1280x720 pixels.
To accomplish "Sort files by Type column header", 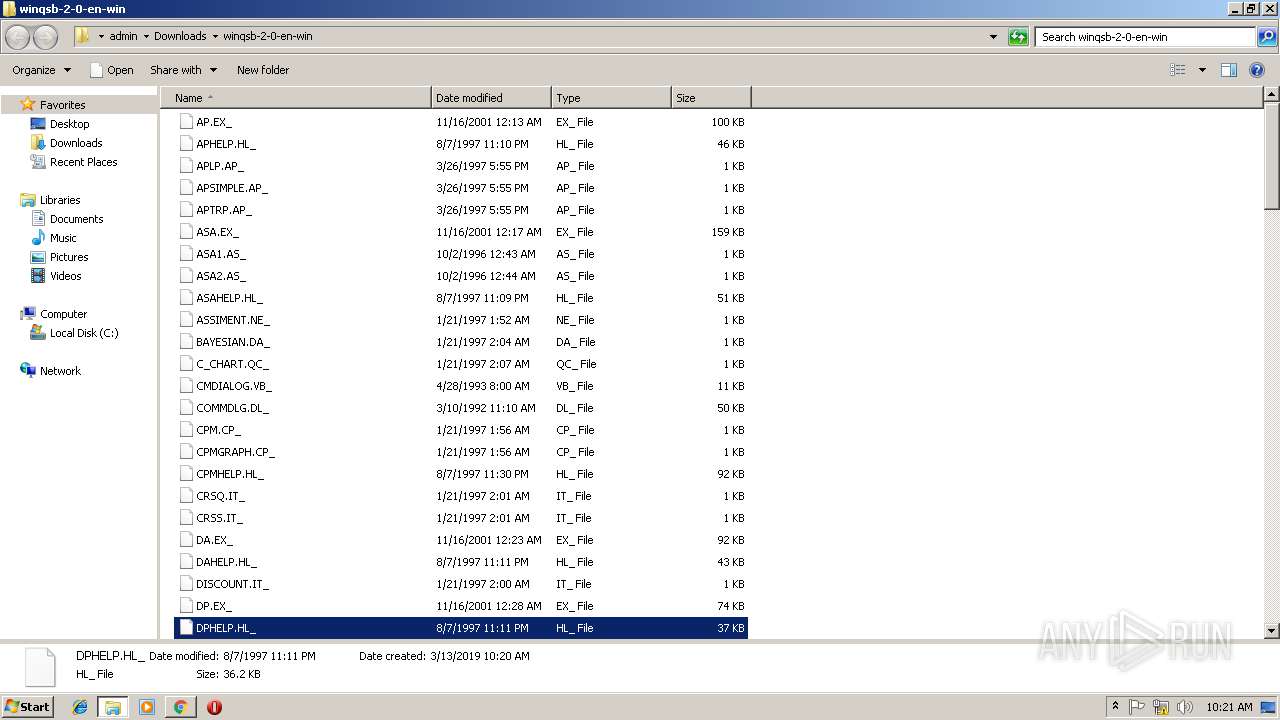I will pos(611,98).
